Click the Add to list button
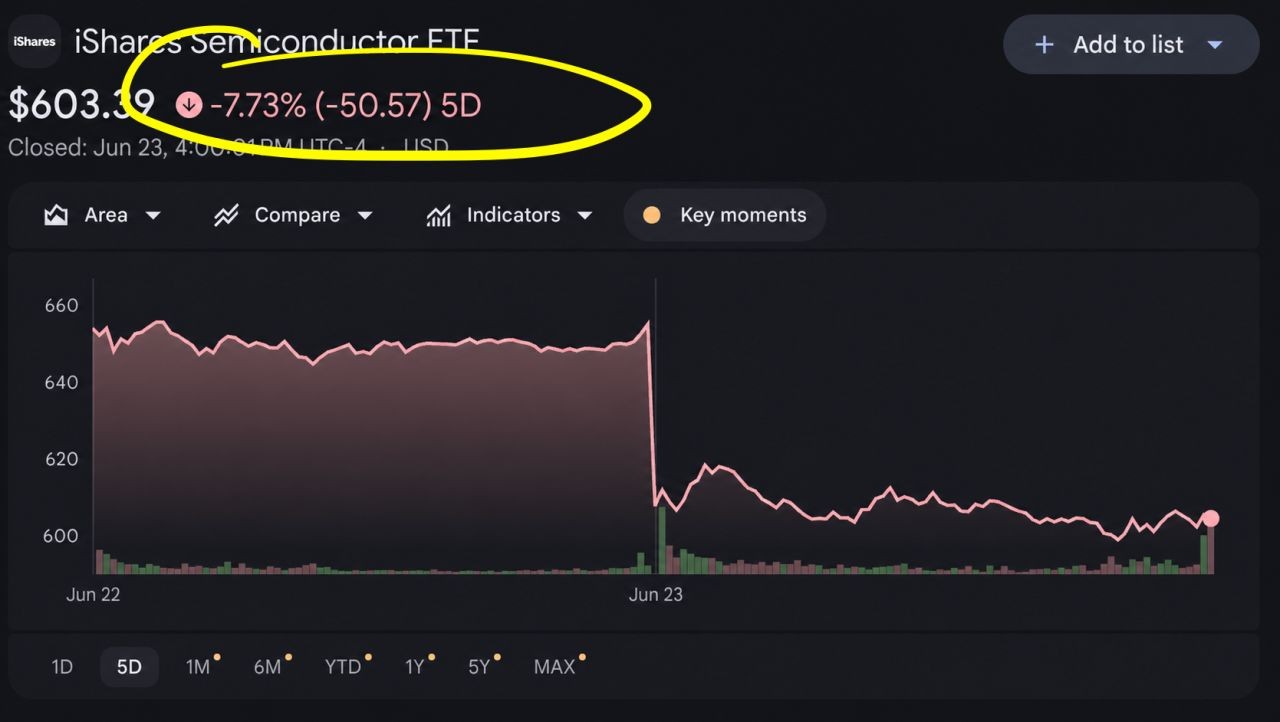 1131,45
